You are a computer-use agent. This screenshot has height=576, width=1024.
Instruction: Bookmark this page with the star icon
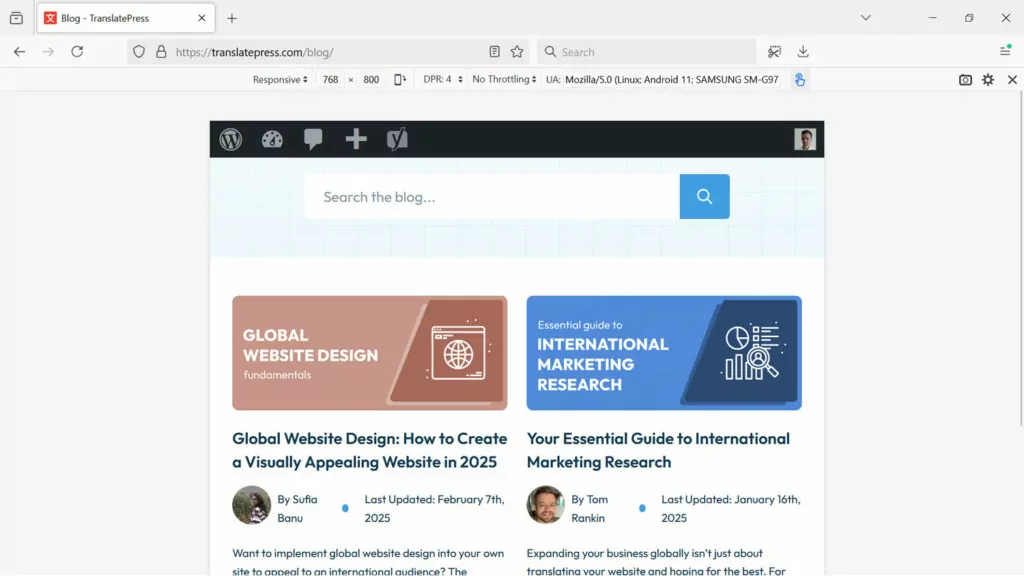click(517, 52)
